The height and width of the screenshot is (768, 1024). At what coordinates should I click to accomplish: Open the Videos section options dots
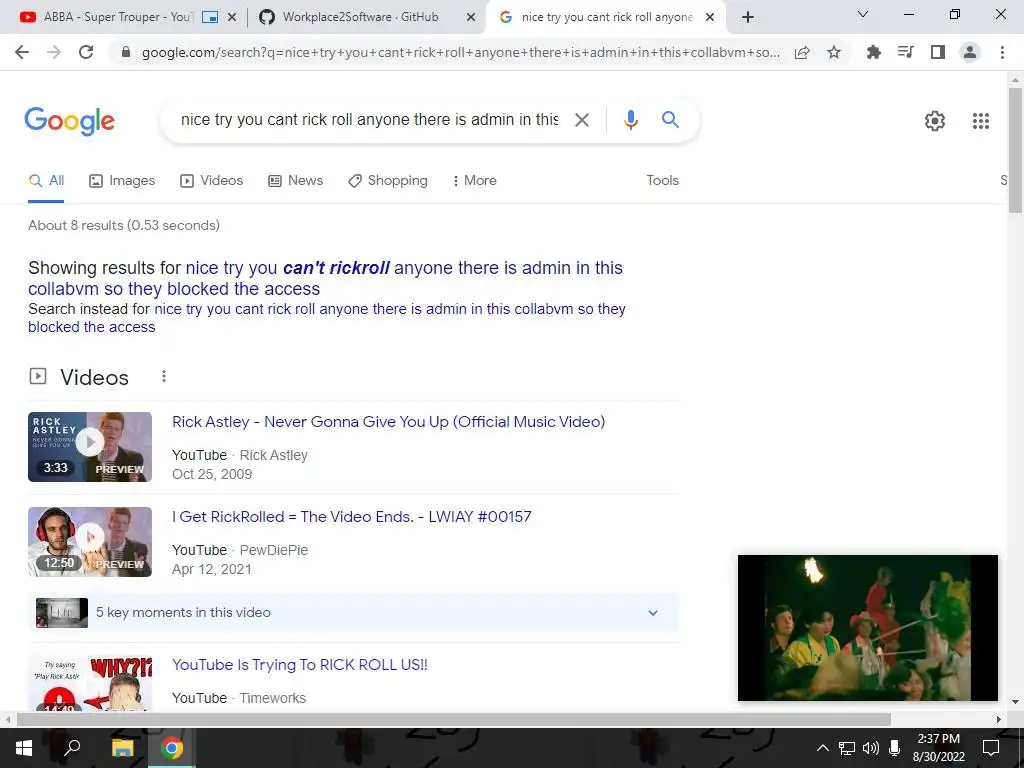pos(163,376)
